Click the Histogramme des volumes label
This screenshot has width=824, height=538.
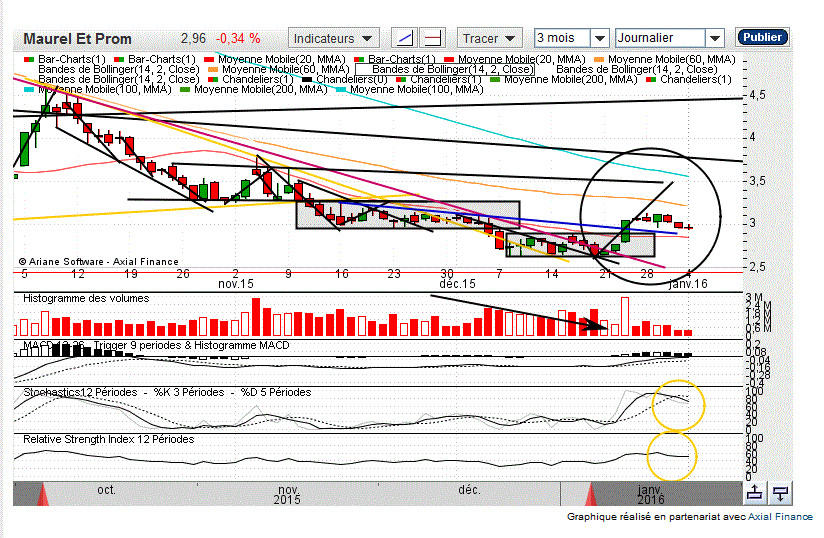(x=86, y=298)
